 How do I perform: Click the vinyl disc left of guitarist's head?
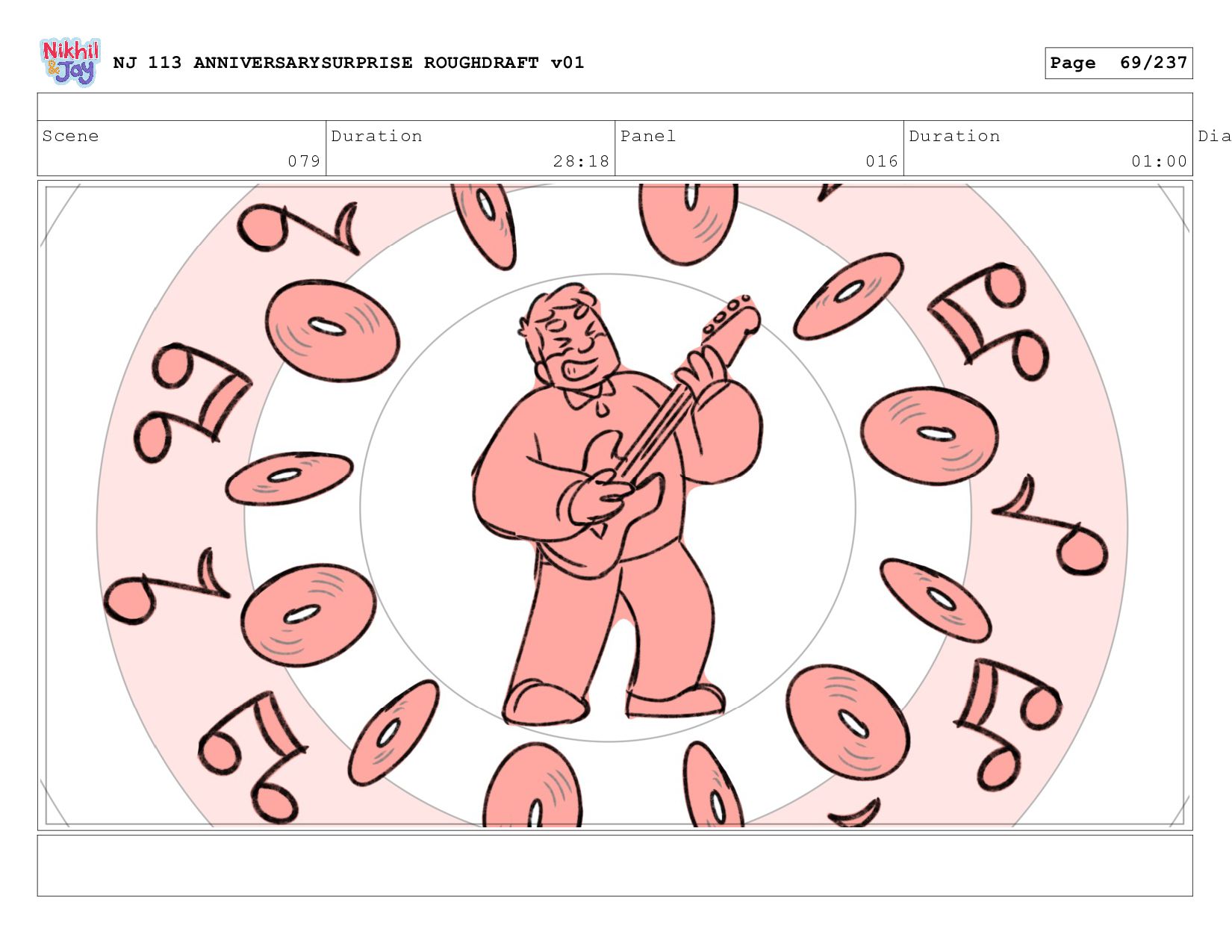tap(332, 329)
